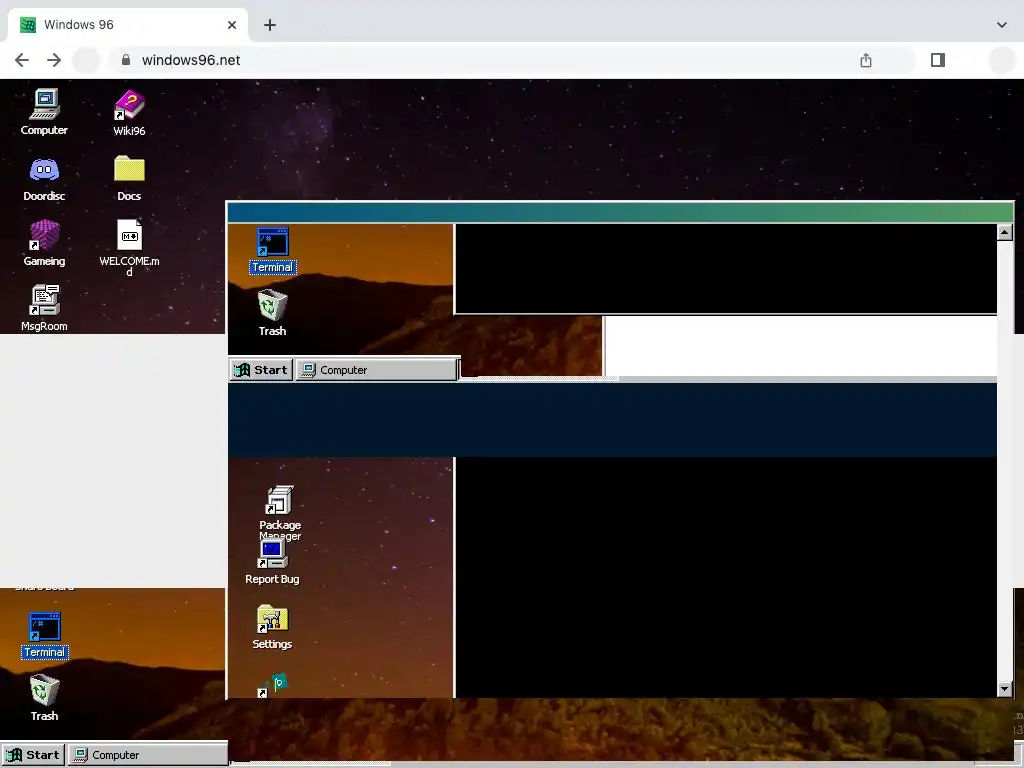The width and height of the screenshot is (1024, 768).
Task: Click the nested window scrollbar down arrow
Action: [1004, 689]
